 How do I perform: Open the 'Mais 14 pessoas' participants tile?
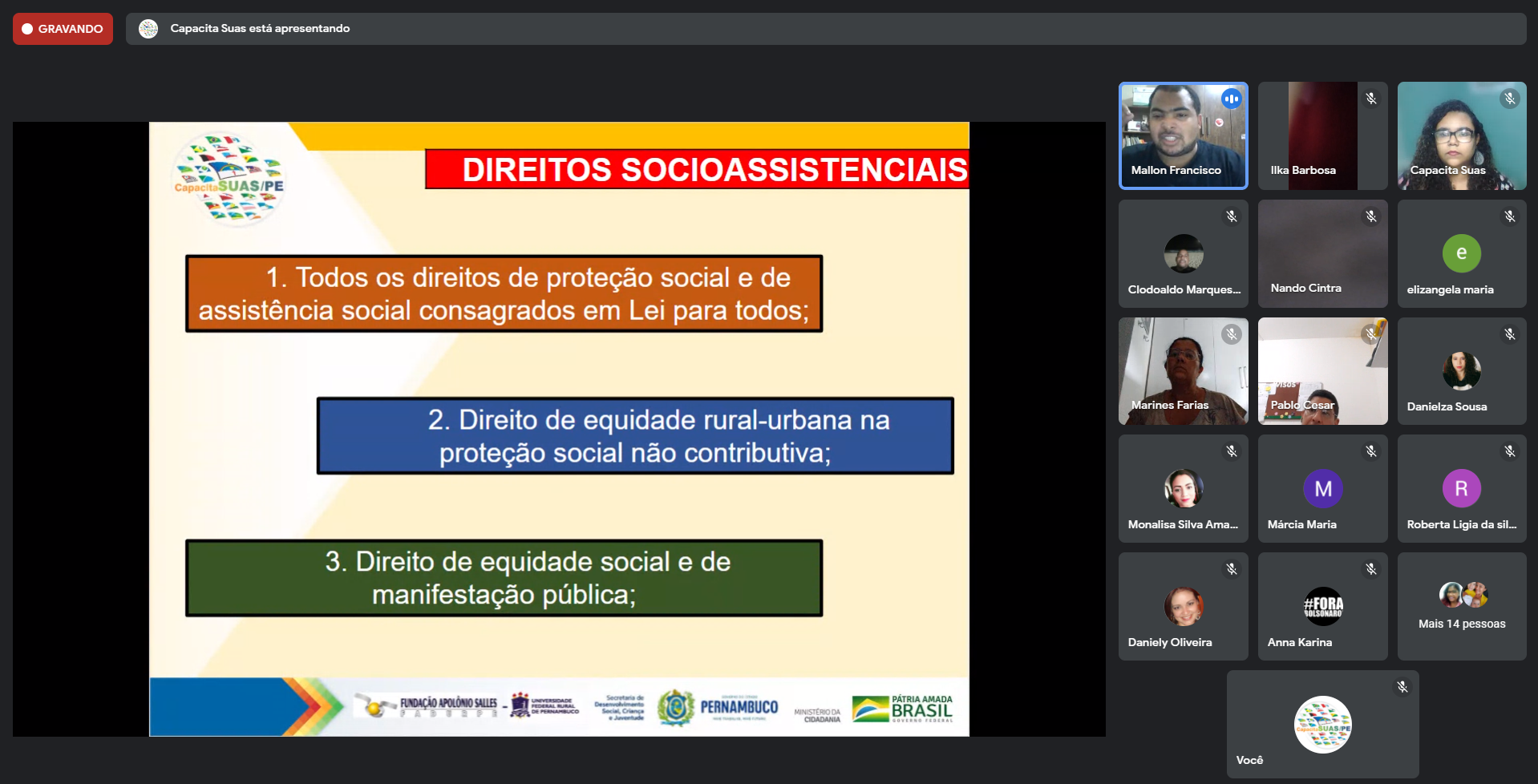coord(1461,607)
